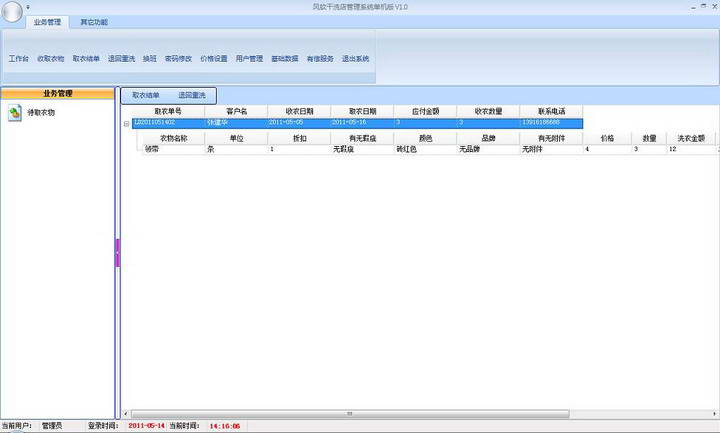720x433 pixels.
Task: Select the 2011-05-05 date cell
Action: (x=299, y=123)
